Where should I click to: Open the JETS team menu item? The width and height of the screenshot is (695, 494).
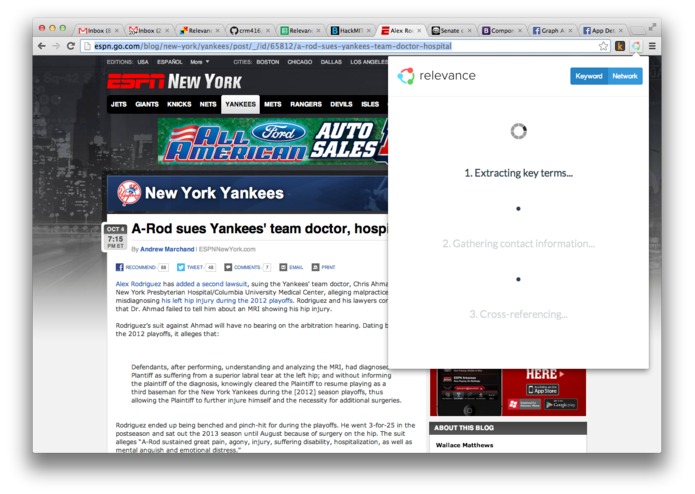tap(118, 104)
